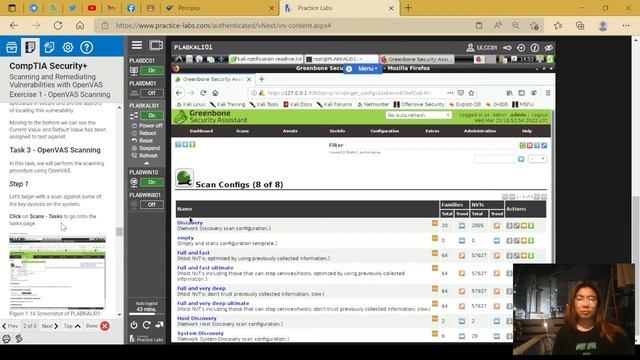The height and width of the screenshot is (360, 640).
Task: Click the import scan config green icon
Action: coord(193,144)
